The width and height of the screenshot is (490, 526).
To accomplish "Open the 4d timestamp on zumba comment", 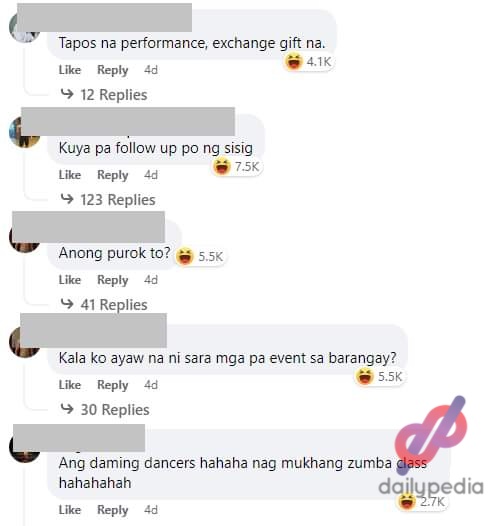I will [151, 510].
